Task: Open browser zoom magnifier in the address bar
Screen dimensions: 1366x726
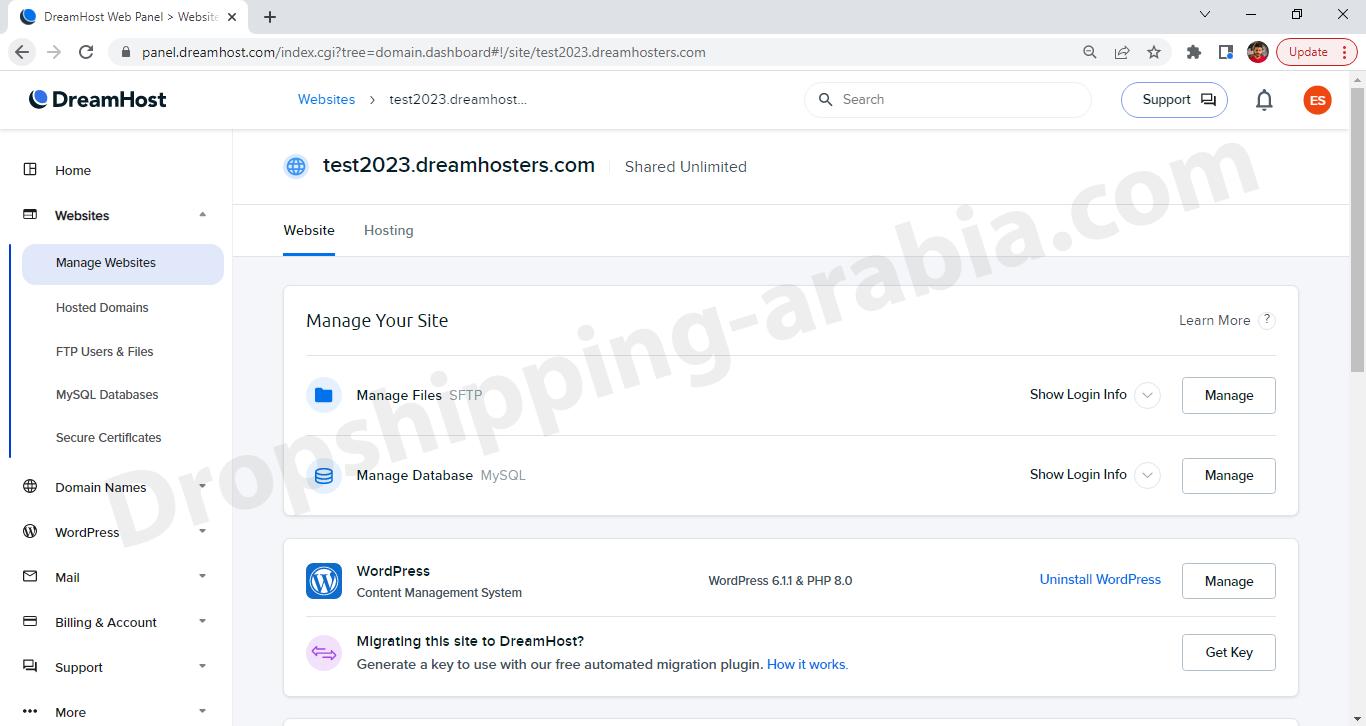Action: tap(1090, 52)
